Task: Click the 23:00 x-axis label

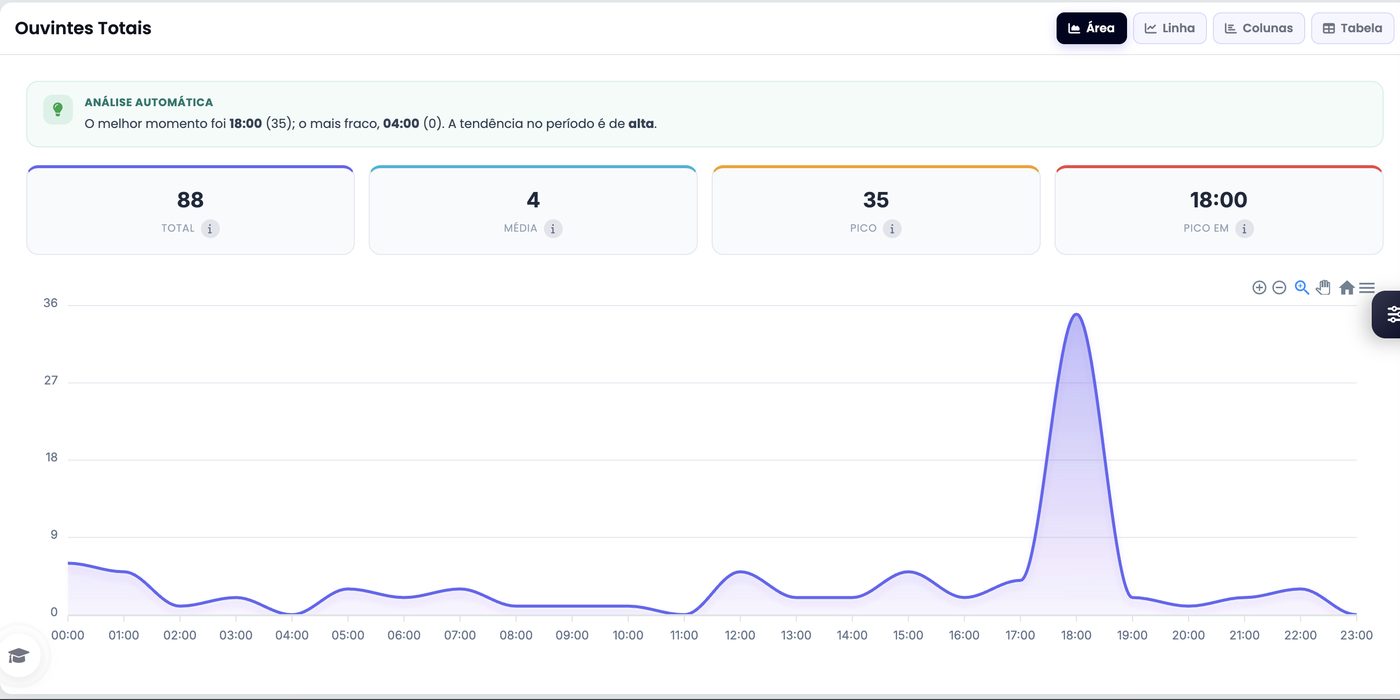Action: [x=1357, y=635]
